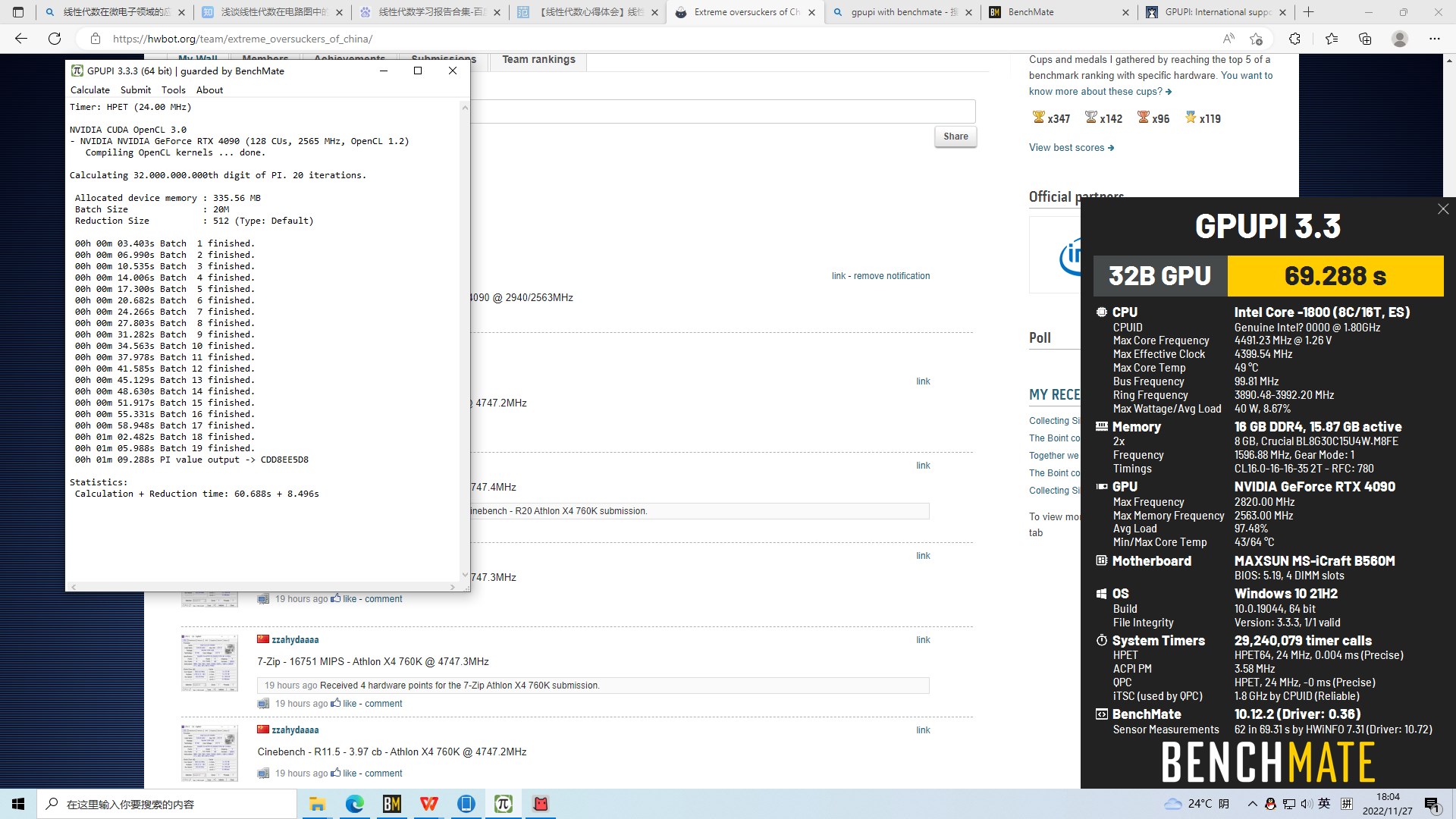Open Microsoft Edge from the taskbar
Screen dimensions: 1456x819
tap(354, 804)
